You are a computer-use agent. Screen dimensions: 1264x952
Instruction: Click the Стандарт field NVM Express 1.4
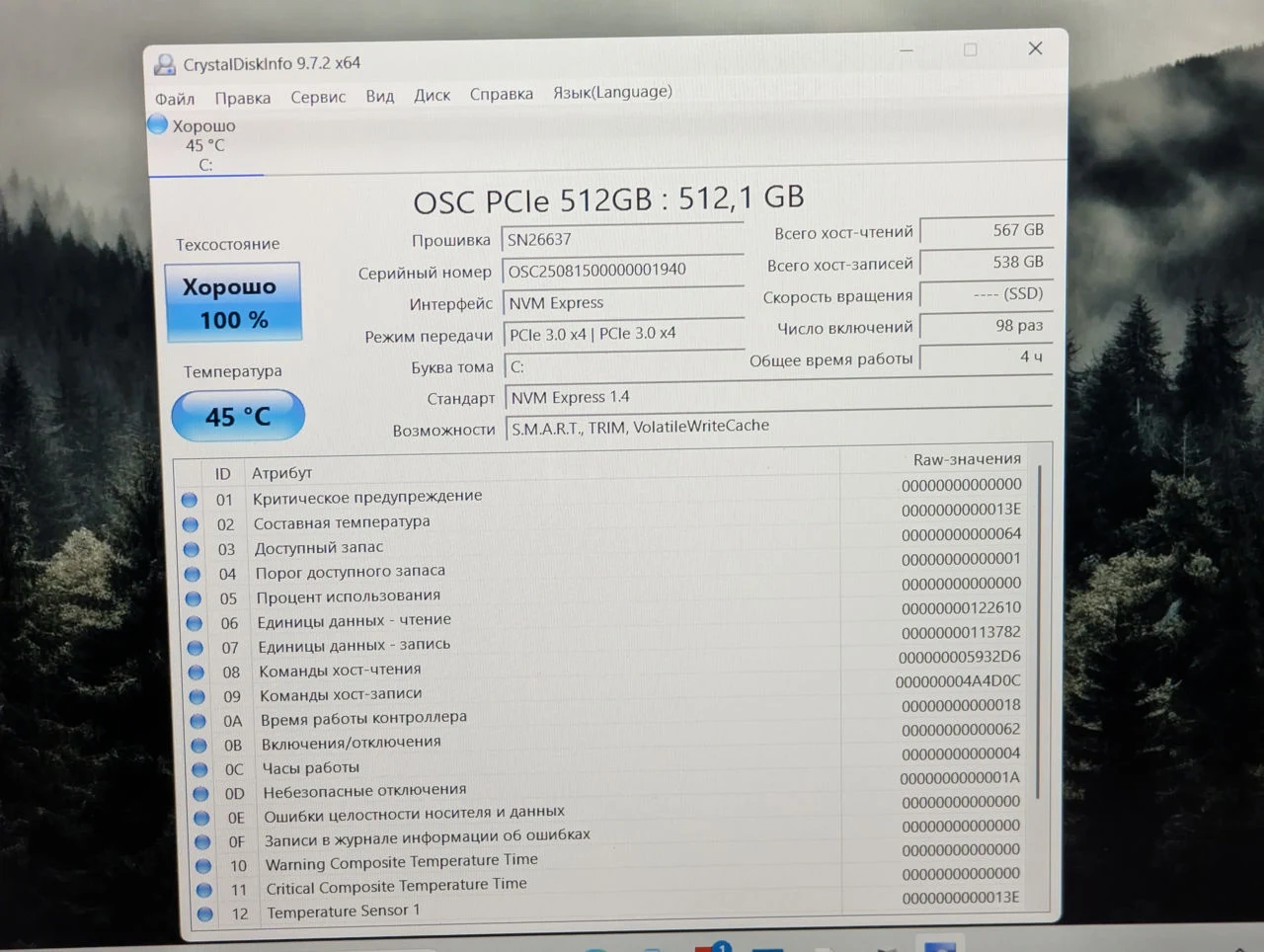779,396
